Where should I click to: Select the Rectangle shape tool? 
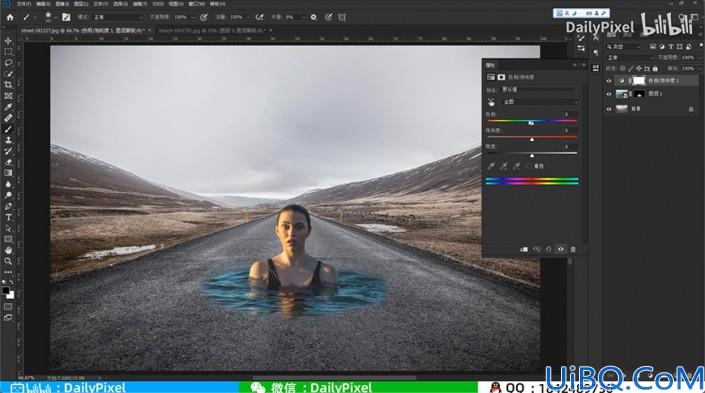click(x=8, y=239)
